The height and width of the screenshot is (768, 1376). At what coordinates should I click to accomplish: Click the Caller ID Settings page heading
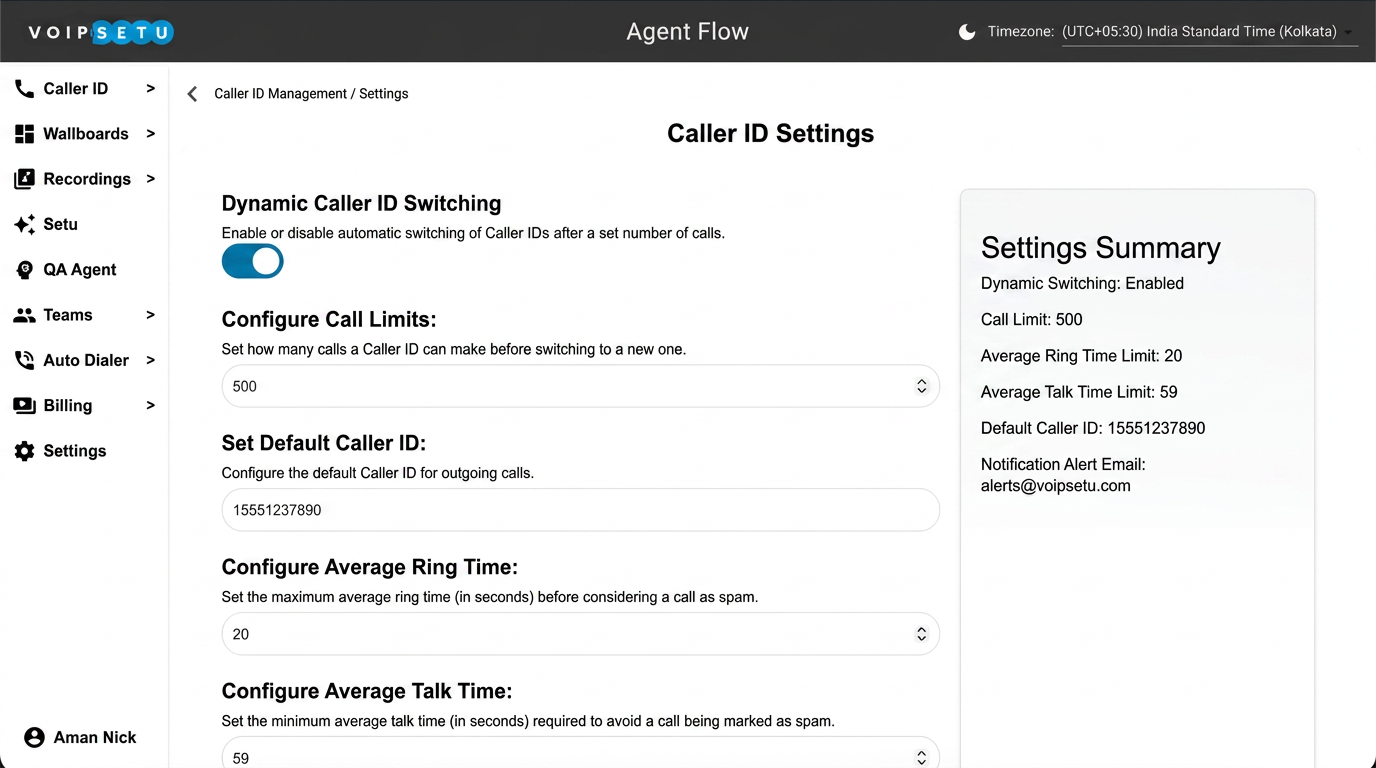770,134
